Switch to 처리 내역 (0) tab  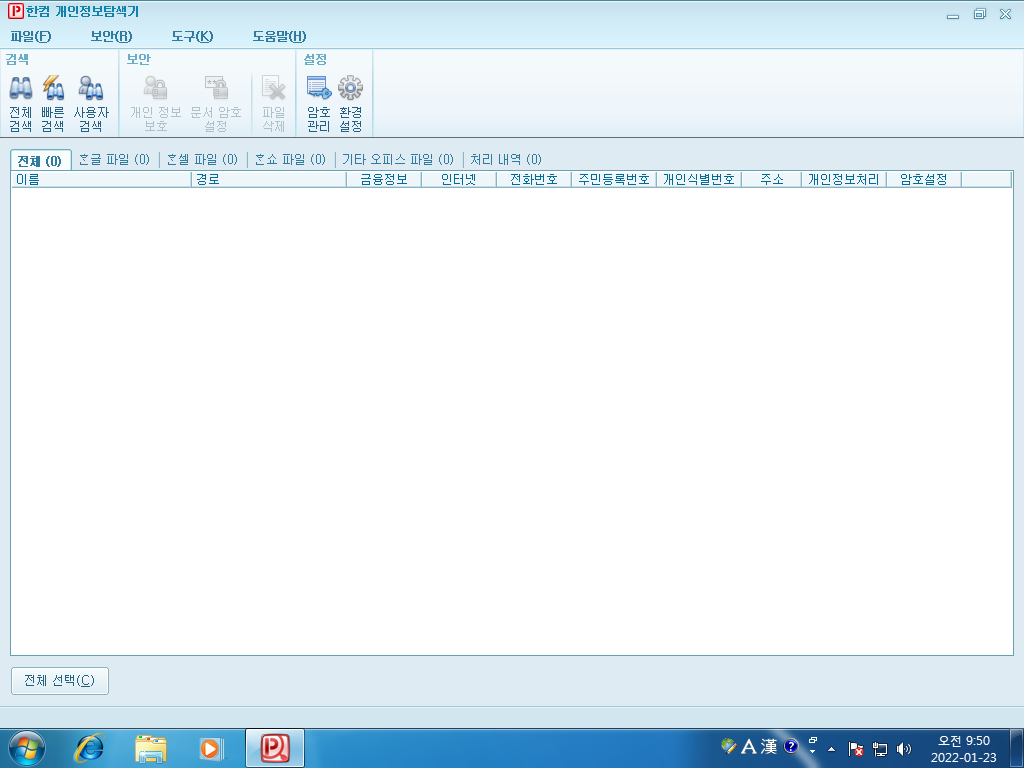(x=506, y=159)
